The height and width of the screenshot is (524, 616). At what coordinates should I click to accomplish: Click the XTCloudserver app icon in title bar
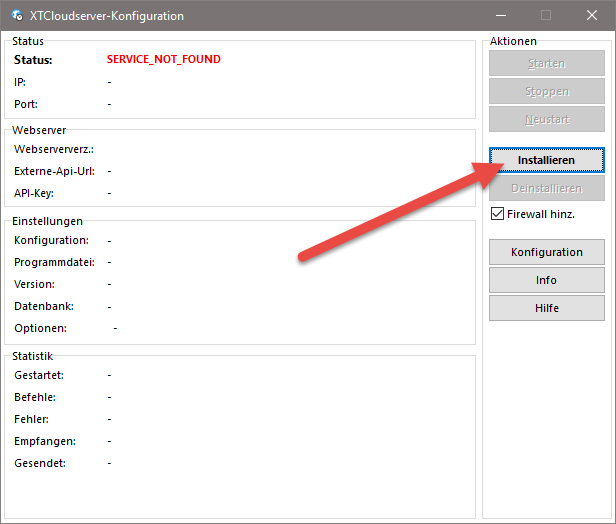coord(17,15)
